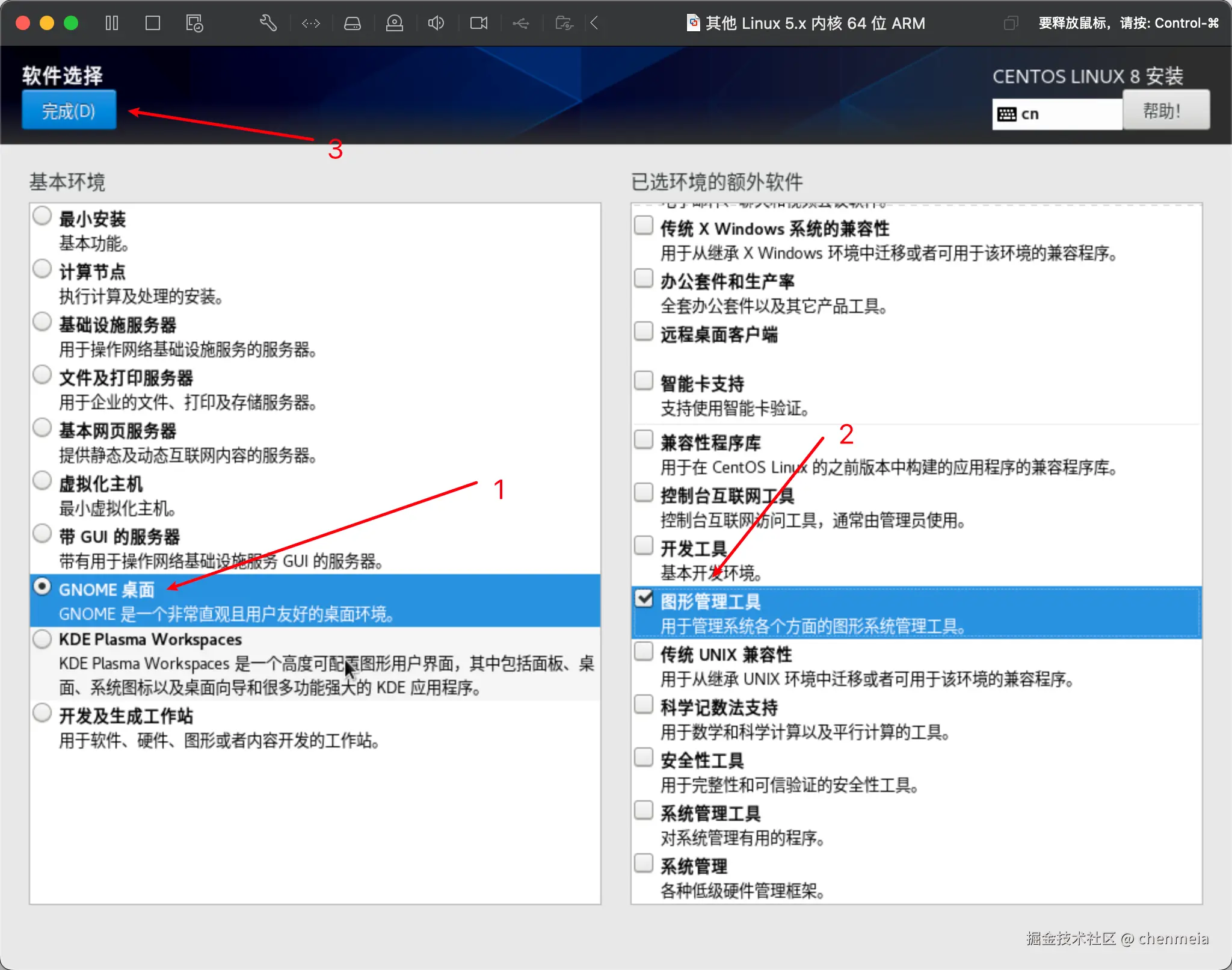Pause the virtual machine

click(112, 23)
